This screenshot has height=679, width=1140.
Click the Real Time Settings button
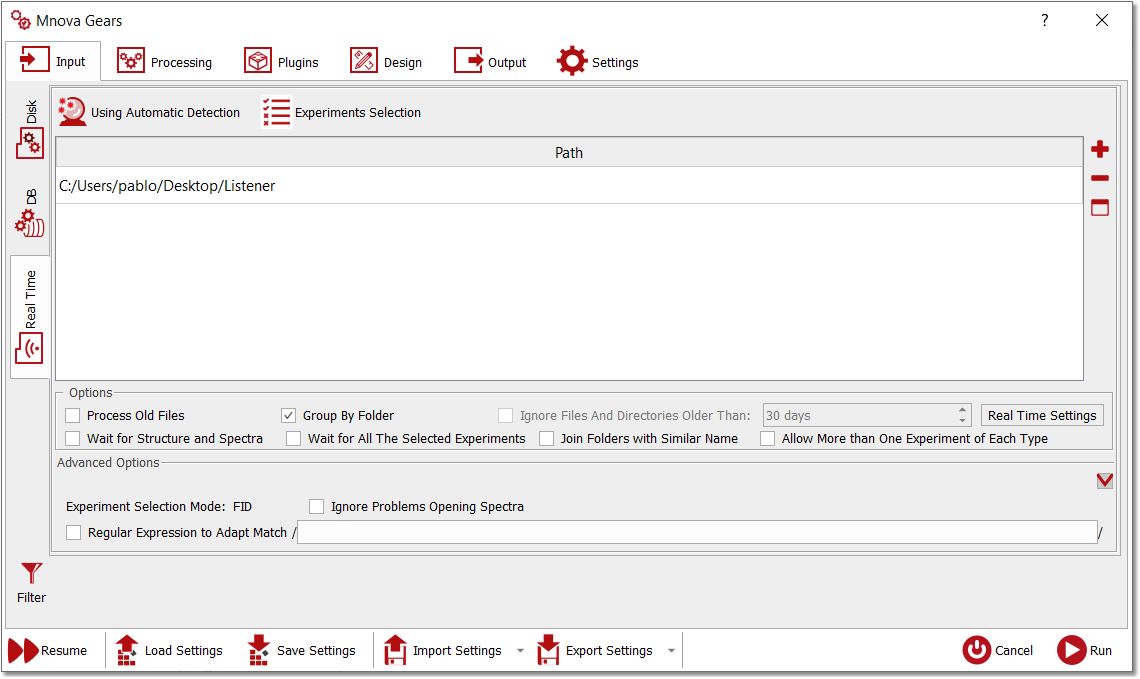click(x=1042, y=415)
